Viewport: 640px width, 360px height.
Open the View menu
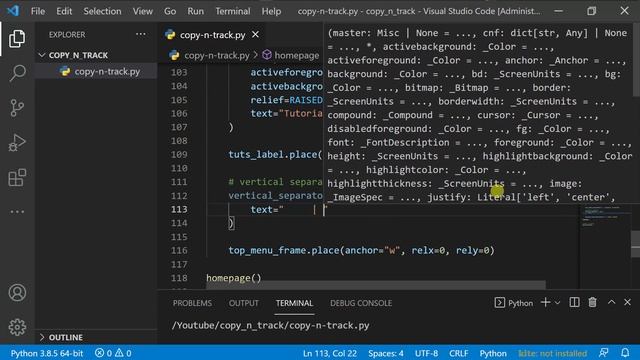coord(142,11)
